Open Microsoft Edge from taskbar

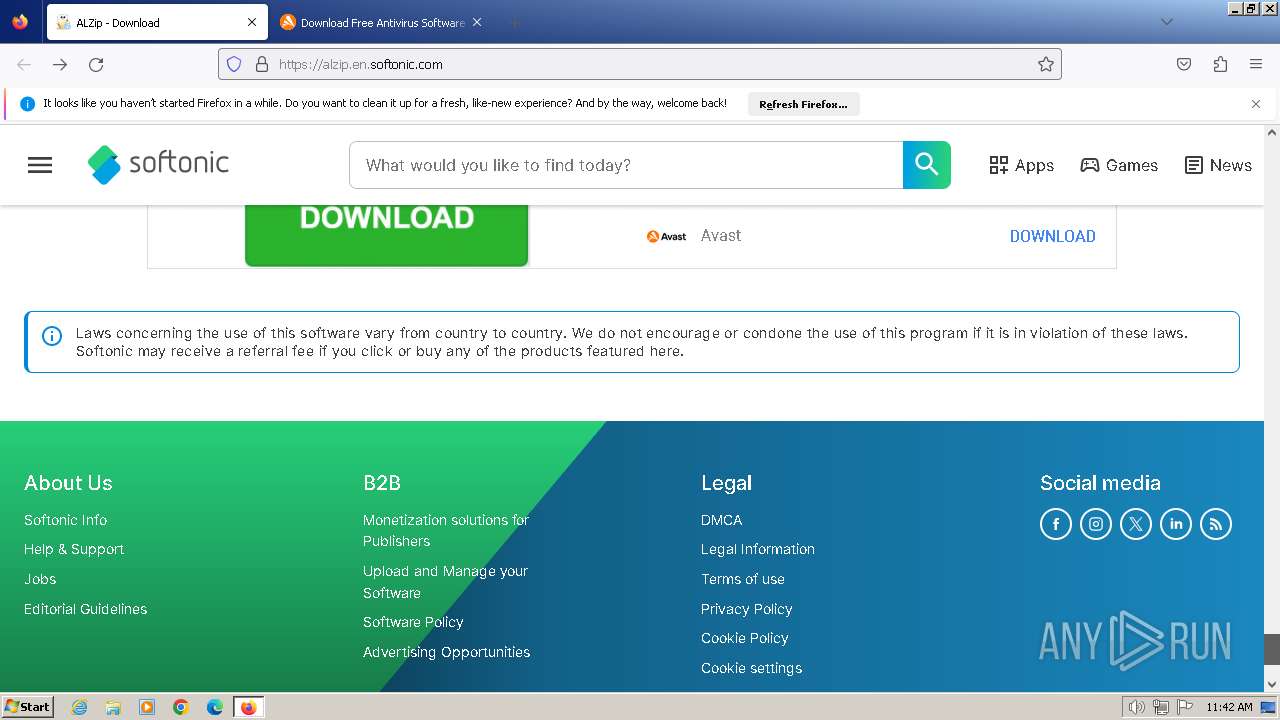click(x=215, y=707)
